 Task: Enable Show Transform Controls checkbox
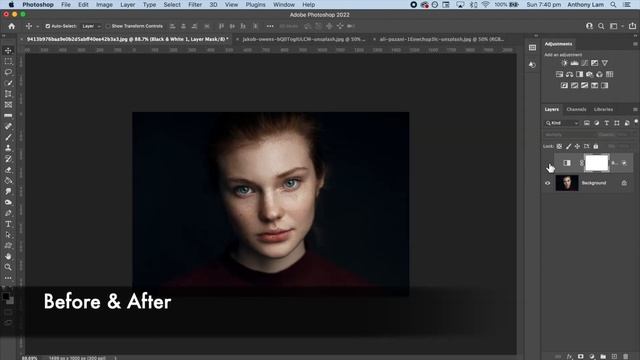point(108,26)
